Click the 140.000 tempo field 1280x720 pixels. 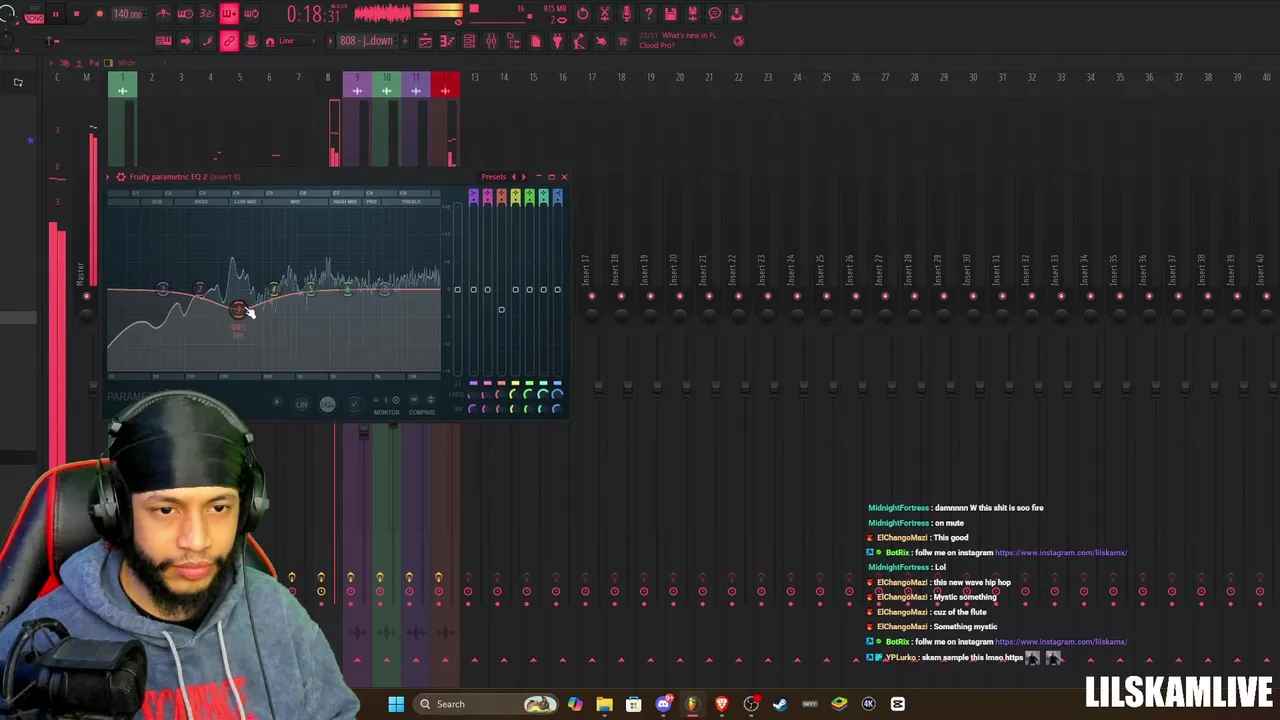127,14
